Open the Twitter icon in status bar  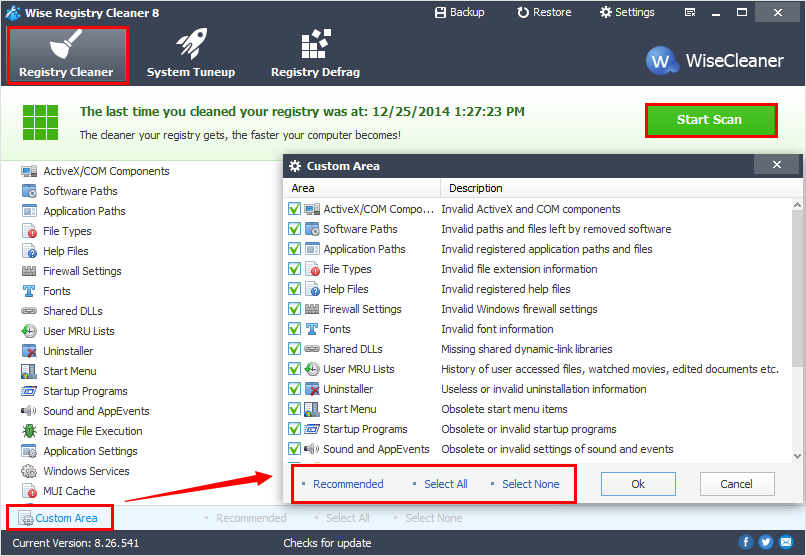pos(766,542)
